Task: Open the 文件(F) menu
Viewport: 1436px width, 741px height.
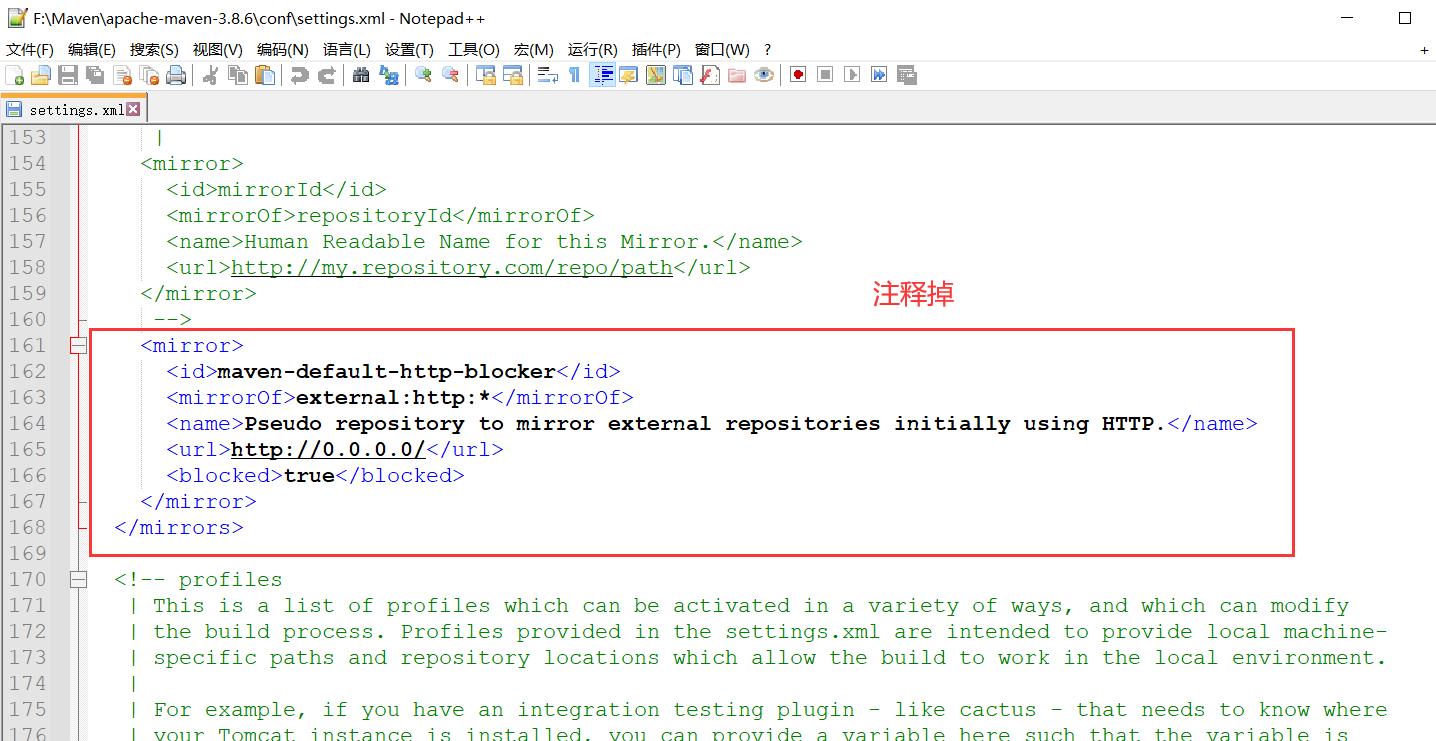Action: (x=30, y=50)
